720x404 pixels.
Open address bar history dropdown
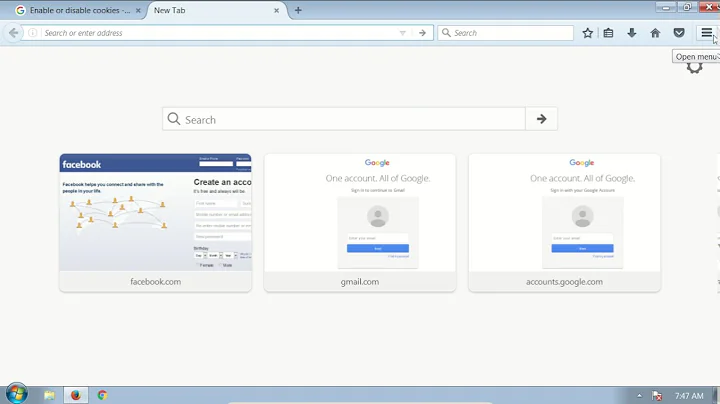coord(402,33)
